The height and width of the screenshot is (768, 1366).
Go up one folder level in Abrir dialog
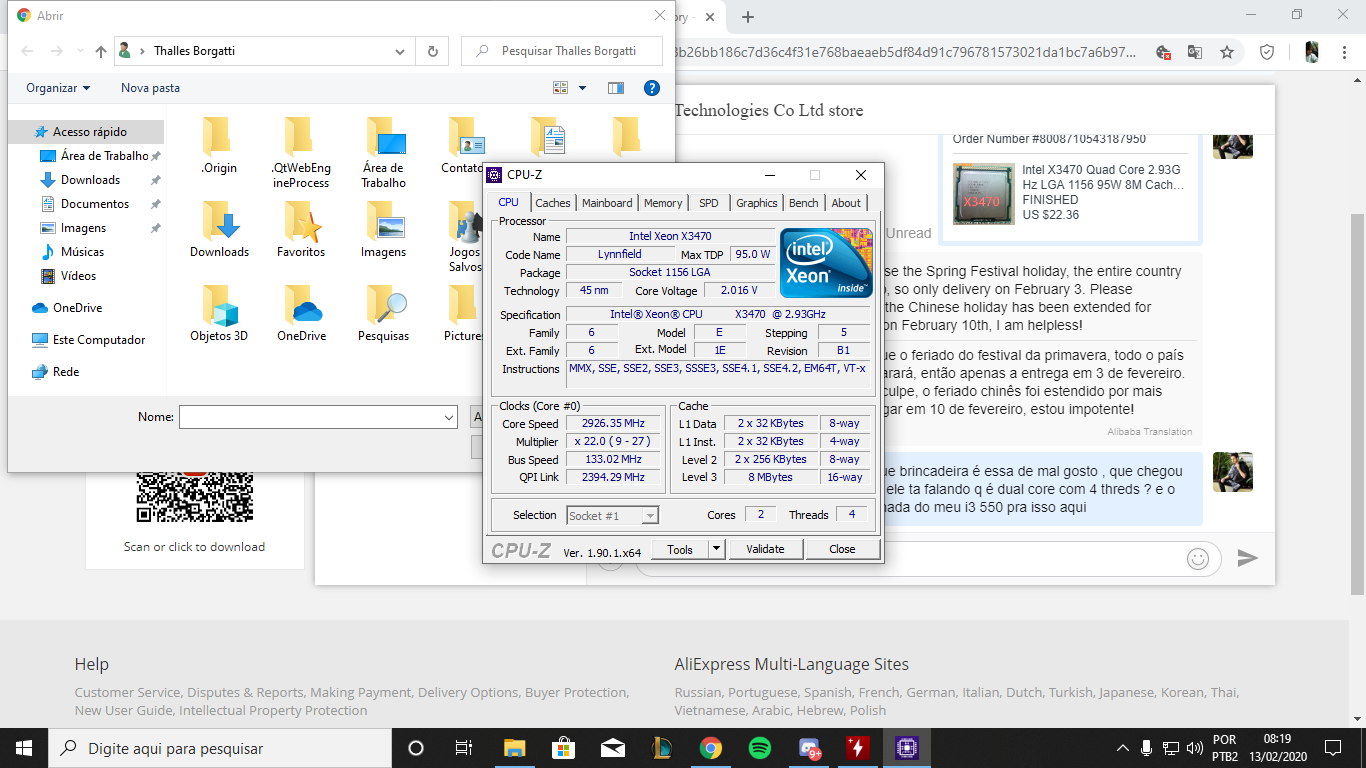click(100, 51)
